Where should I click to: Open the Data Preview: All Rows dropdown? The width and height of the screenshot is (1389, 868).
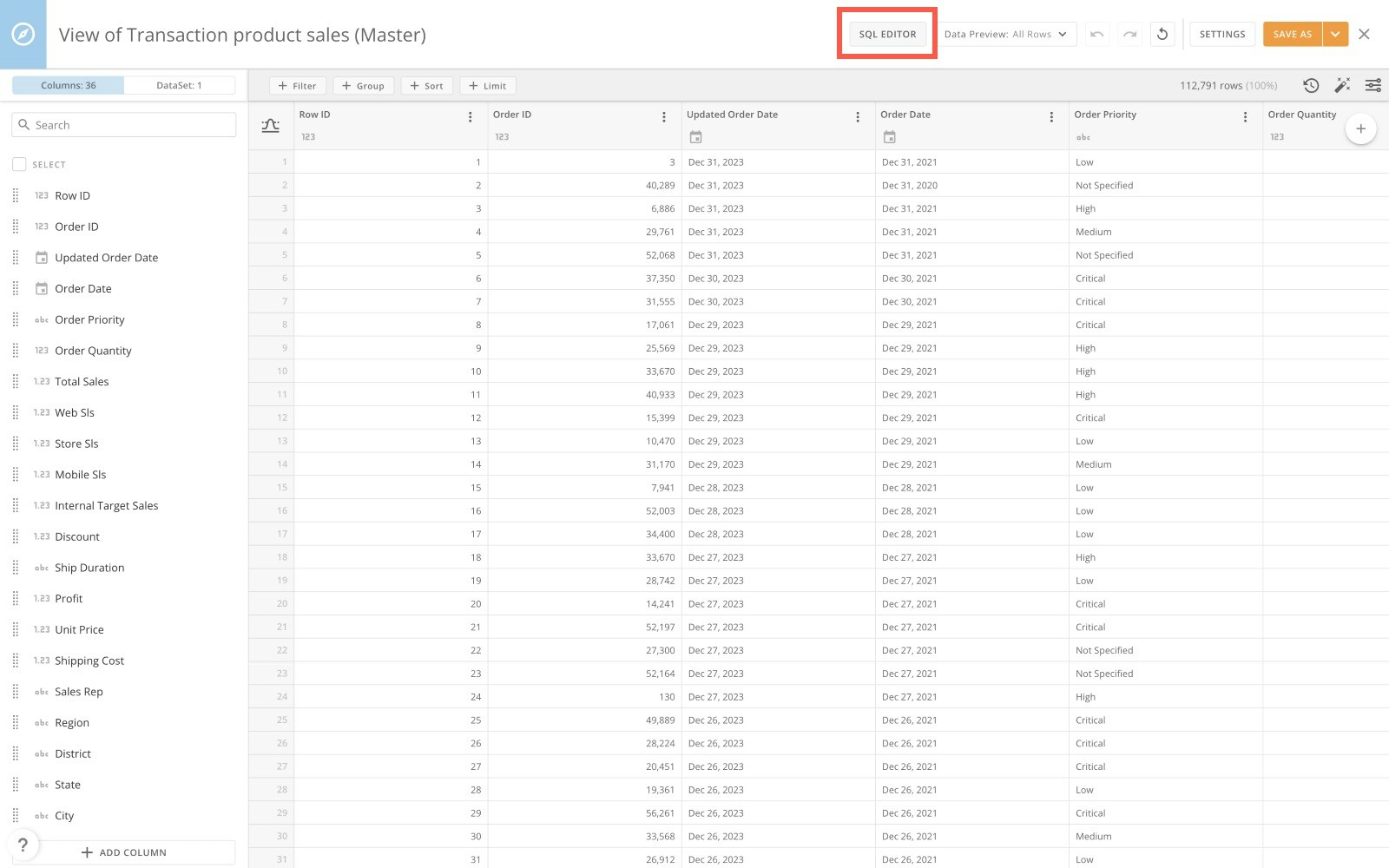(x=1007, y=34)
